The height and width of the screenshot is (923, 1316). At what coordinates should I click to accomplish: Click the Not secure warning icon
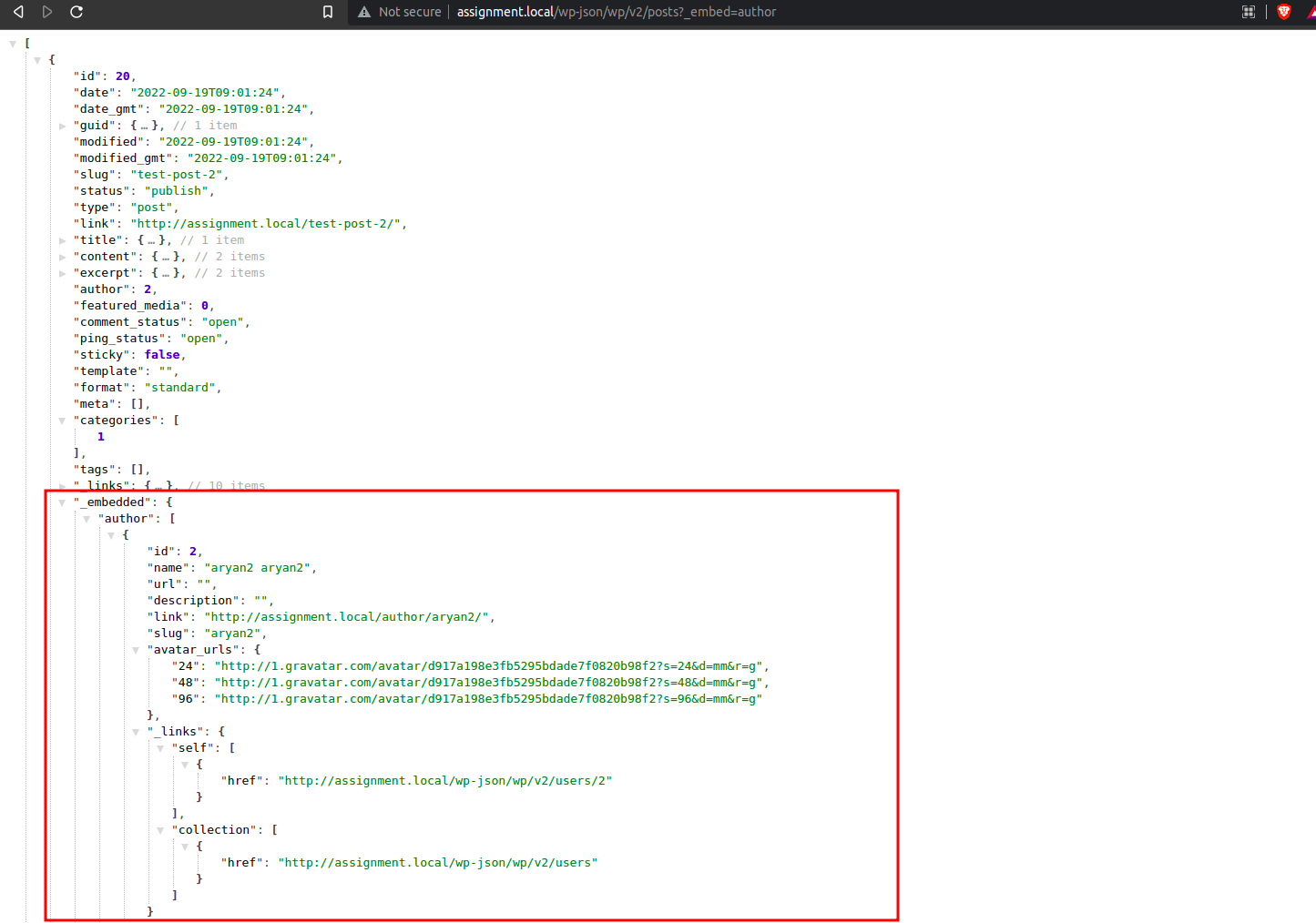364,12
